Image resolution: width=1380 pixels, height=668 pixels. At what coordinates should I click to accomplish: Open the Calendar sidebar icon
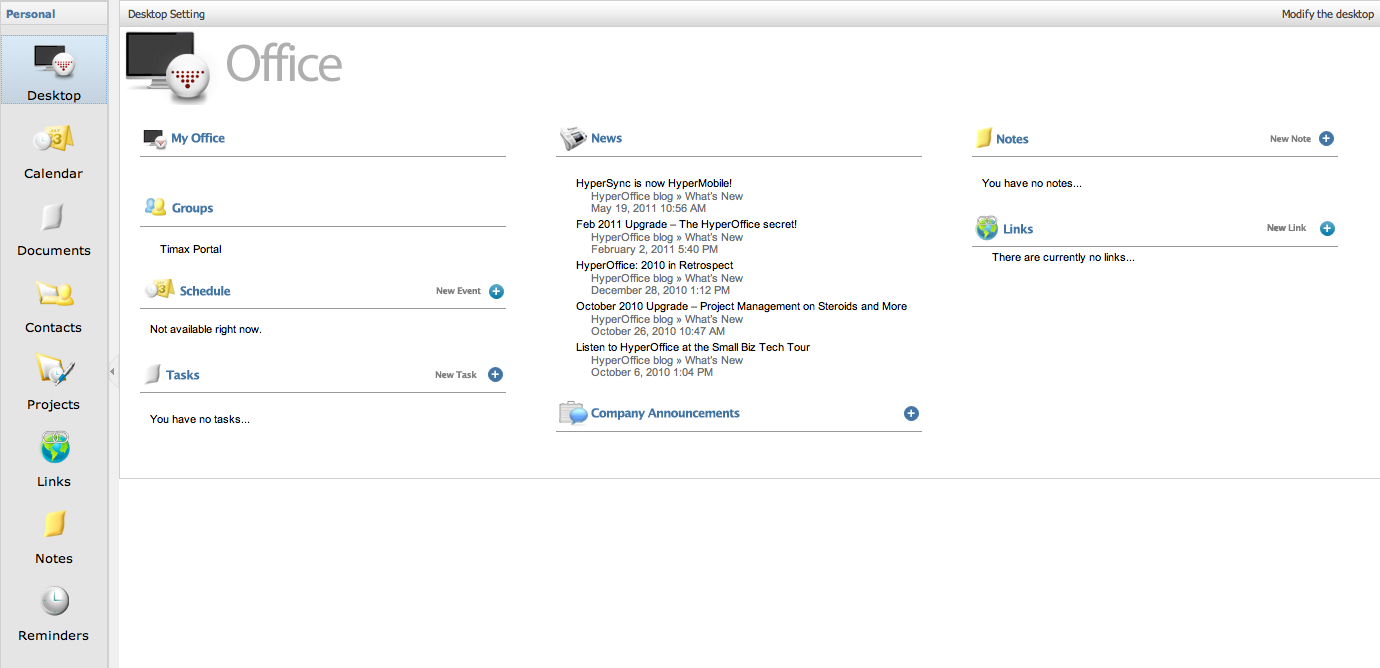pyautogui.click(x=54, y=139)
